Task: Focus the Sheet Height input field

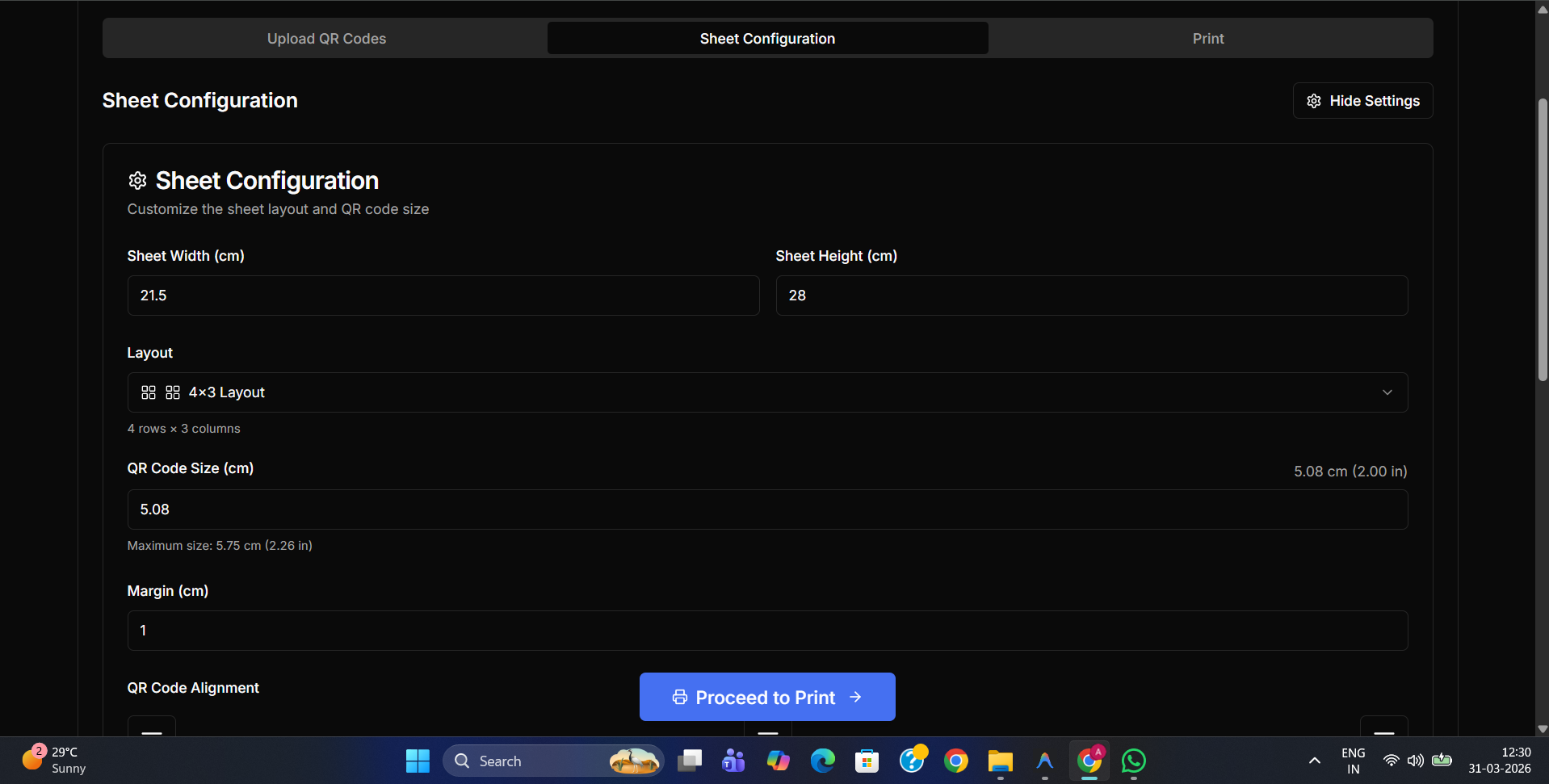Action: coord(1091,296)
